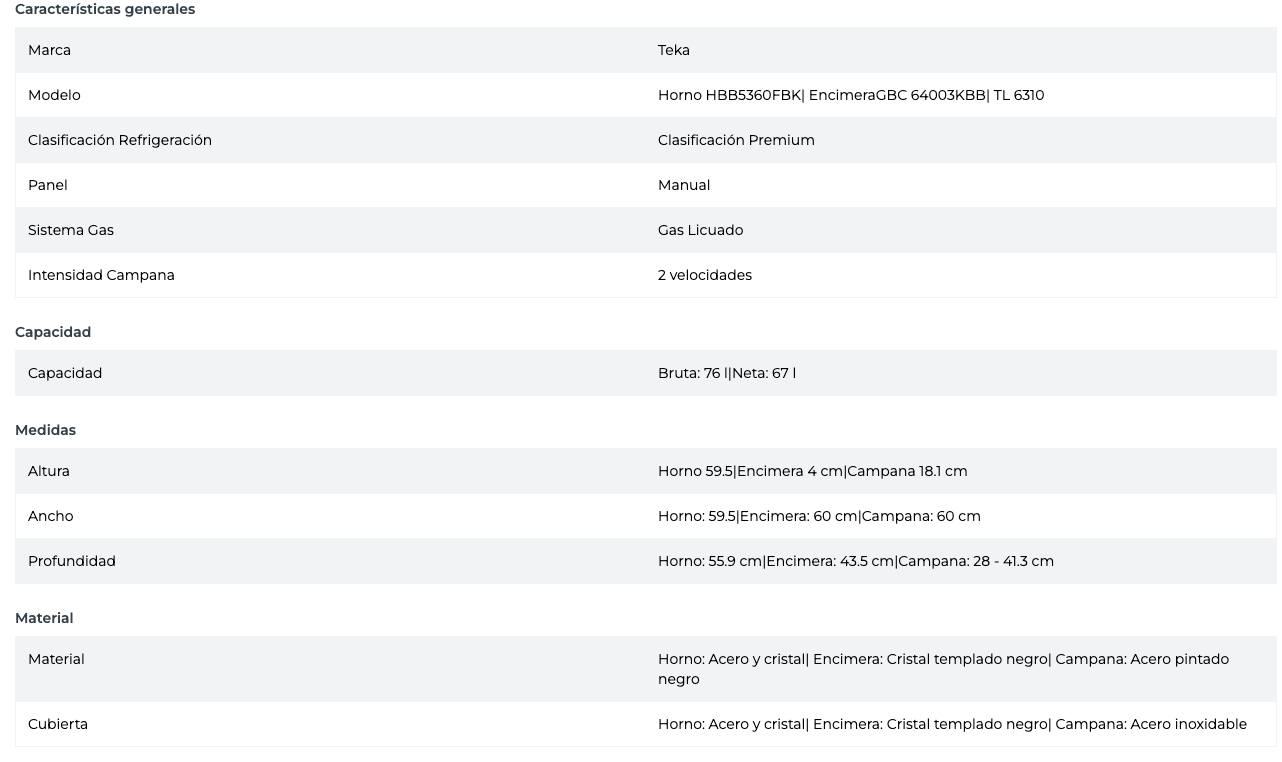Click the Material section heading

[44, 618]
